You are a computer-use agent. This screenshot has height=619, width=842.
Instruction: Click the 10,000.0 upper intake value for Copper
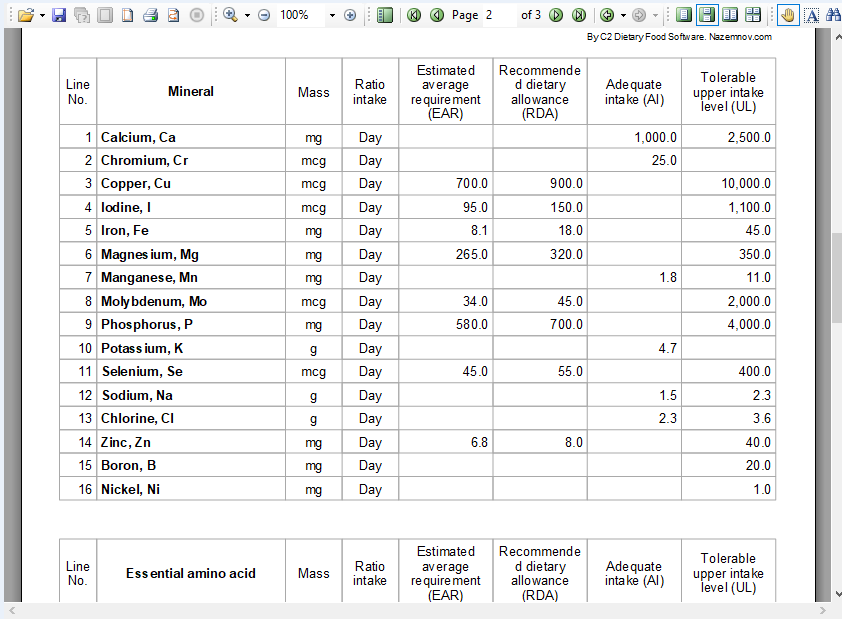tap(746, 184)
